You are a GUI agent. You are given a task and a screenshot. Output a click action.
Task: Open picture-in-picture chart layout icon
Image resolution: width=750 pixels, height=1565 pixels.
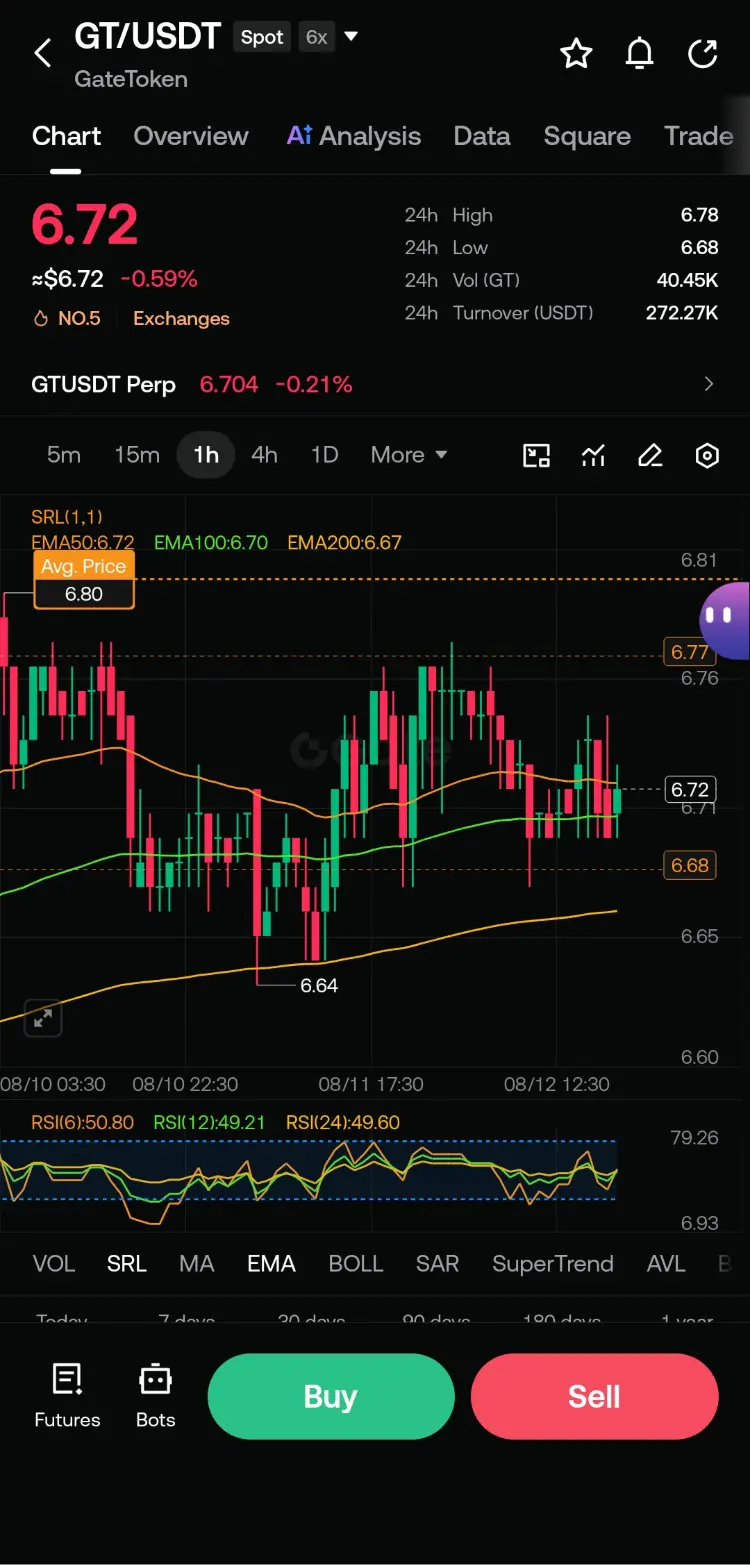point(537,456)
